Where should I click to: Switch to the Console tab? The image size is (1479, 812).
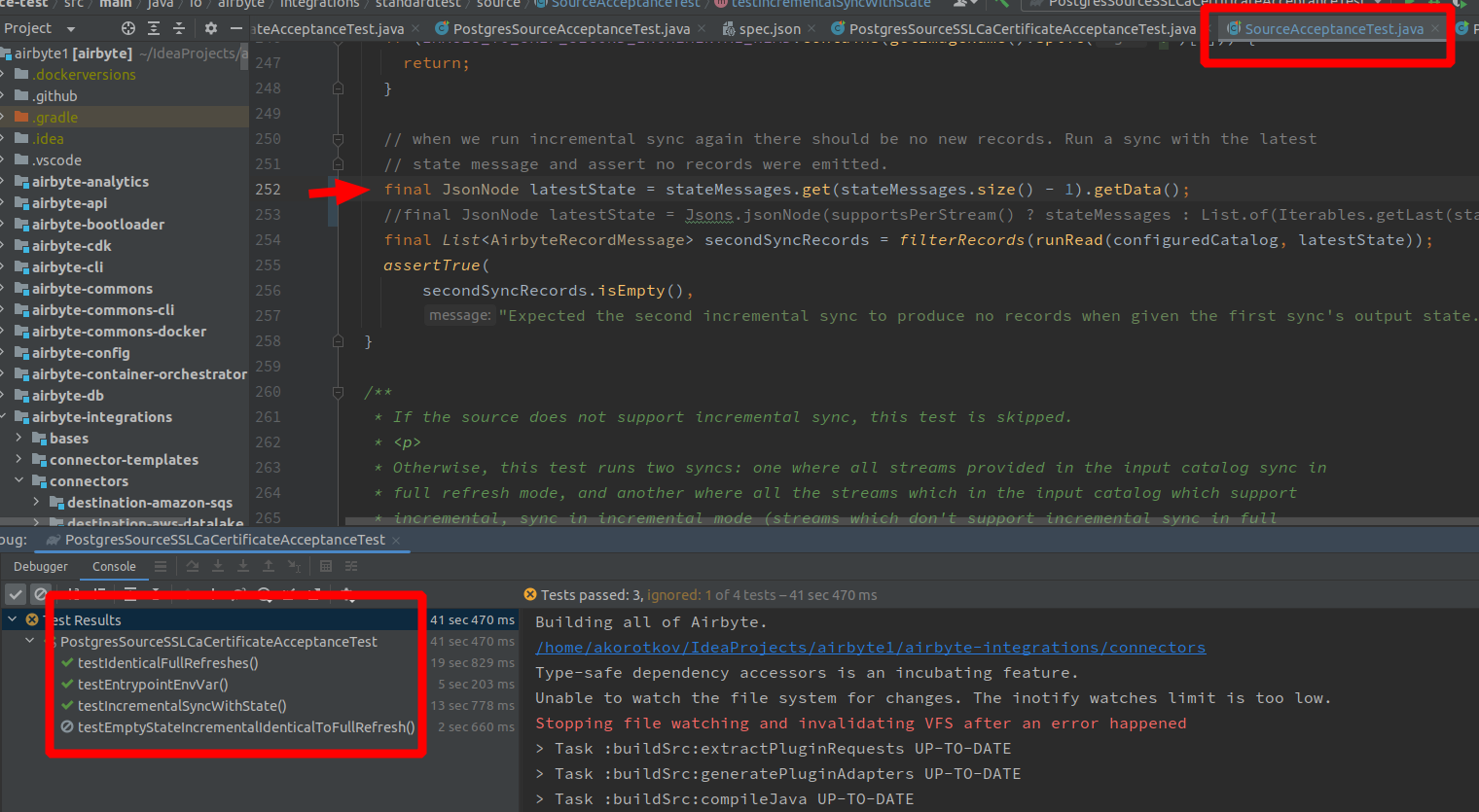(114, 566)
